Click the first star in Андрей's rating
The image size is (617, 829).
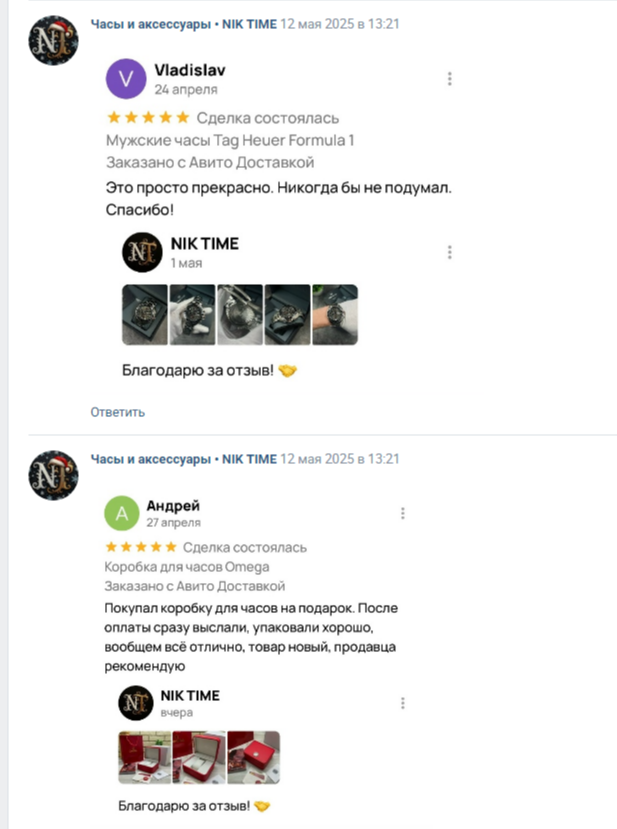tap(111, 547)
